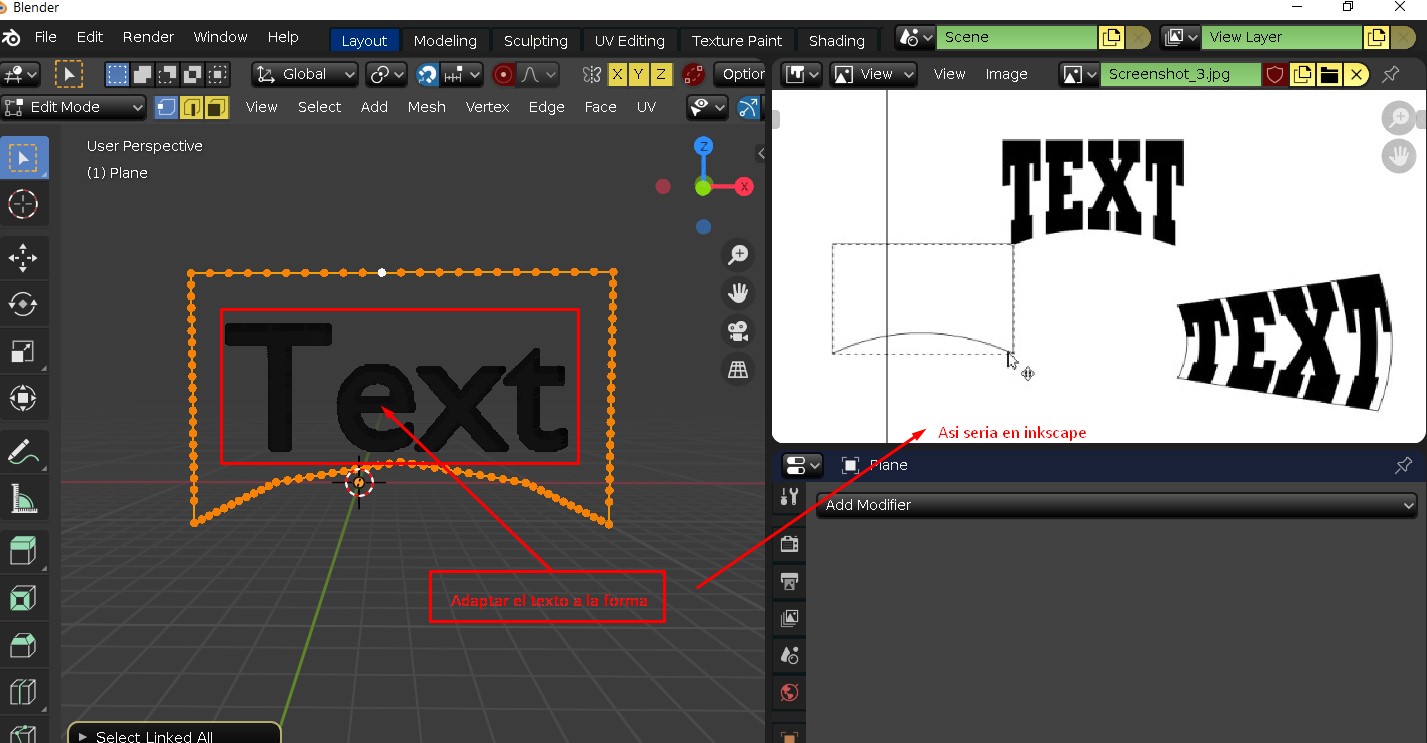Create new copy of Screenshot_3.jpg image
Viewport: 1427px width, 743px height.
pos(1302,75)
